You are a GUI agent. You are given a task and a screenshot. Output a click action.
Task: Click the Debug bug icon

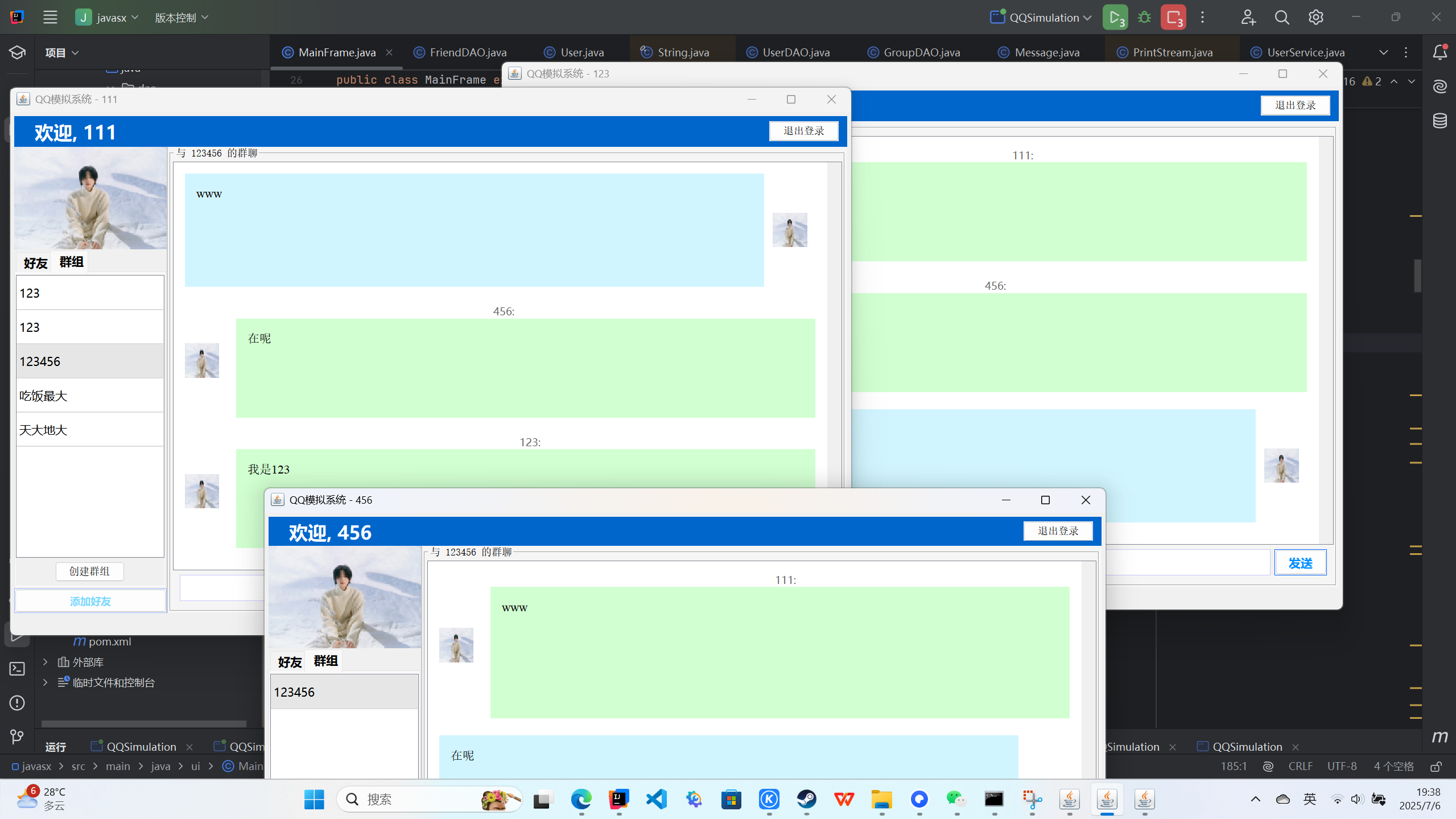[x=1144, y=18]
